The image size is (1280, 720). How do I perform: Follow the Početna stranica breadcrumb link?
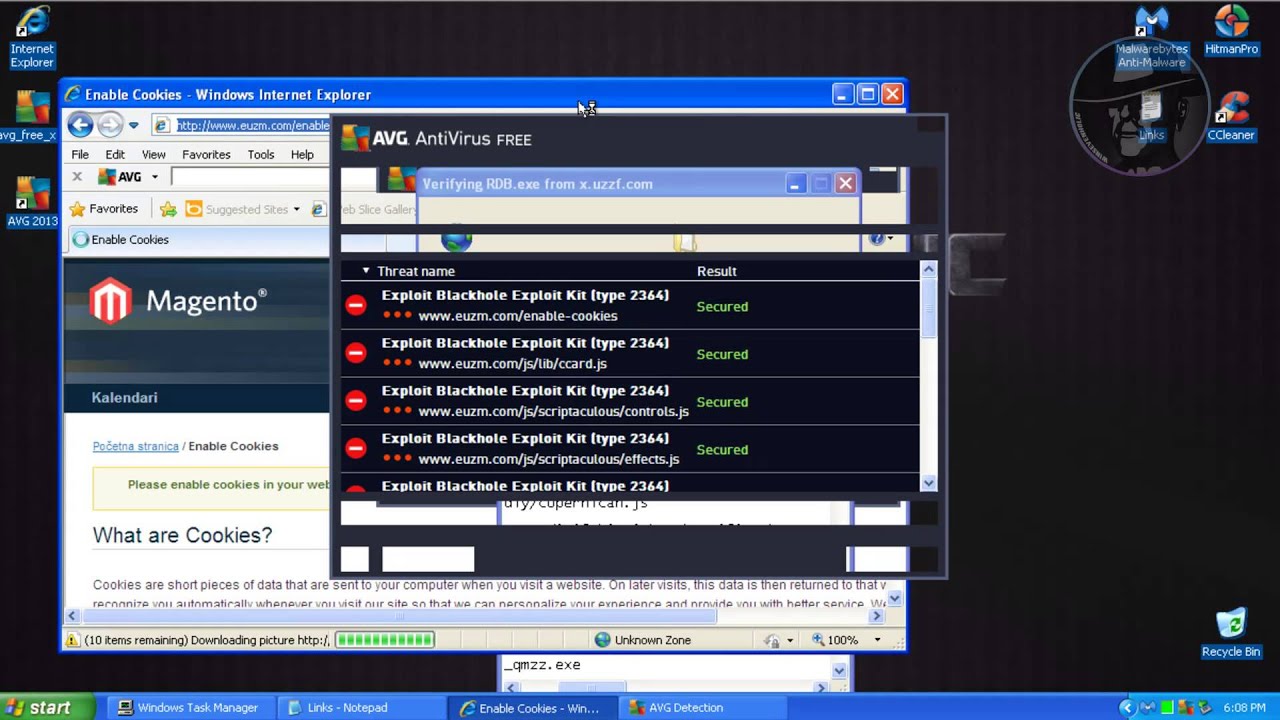pos(135,446)
